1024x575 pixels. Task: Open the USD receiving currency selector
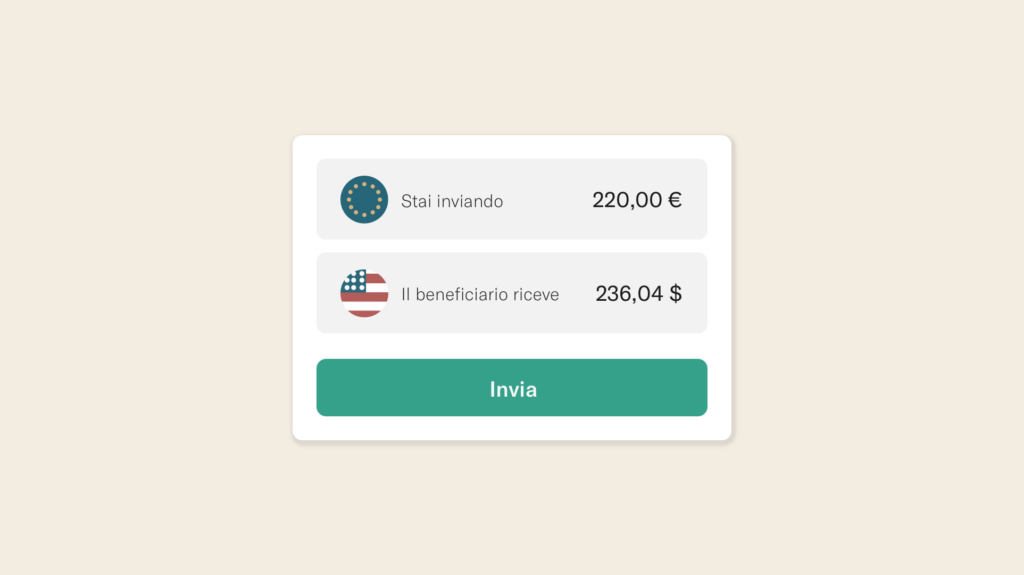364,293
